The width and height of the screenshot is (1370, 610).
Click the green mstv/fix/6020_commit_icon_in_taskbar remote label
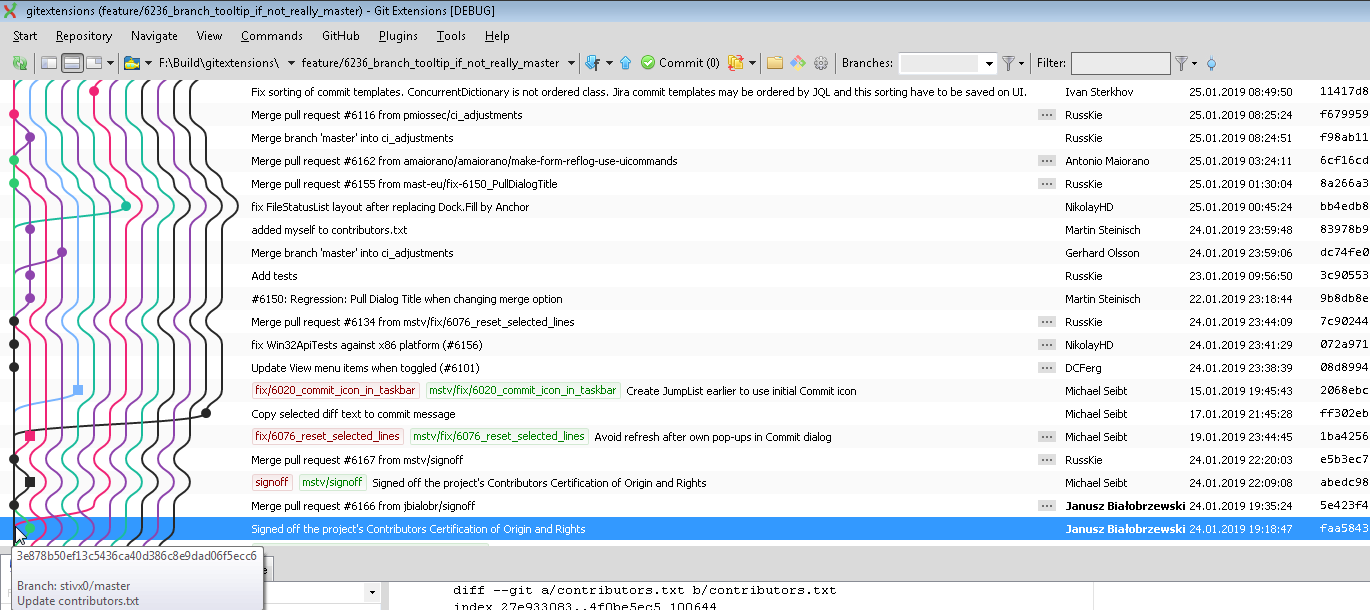click(x=523, y=391)
